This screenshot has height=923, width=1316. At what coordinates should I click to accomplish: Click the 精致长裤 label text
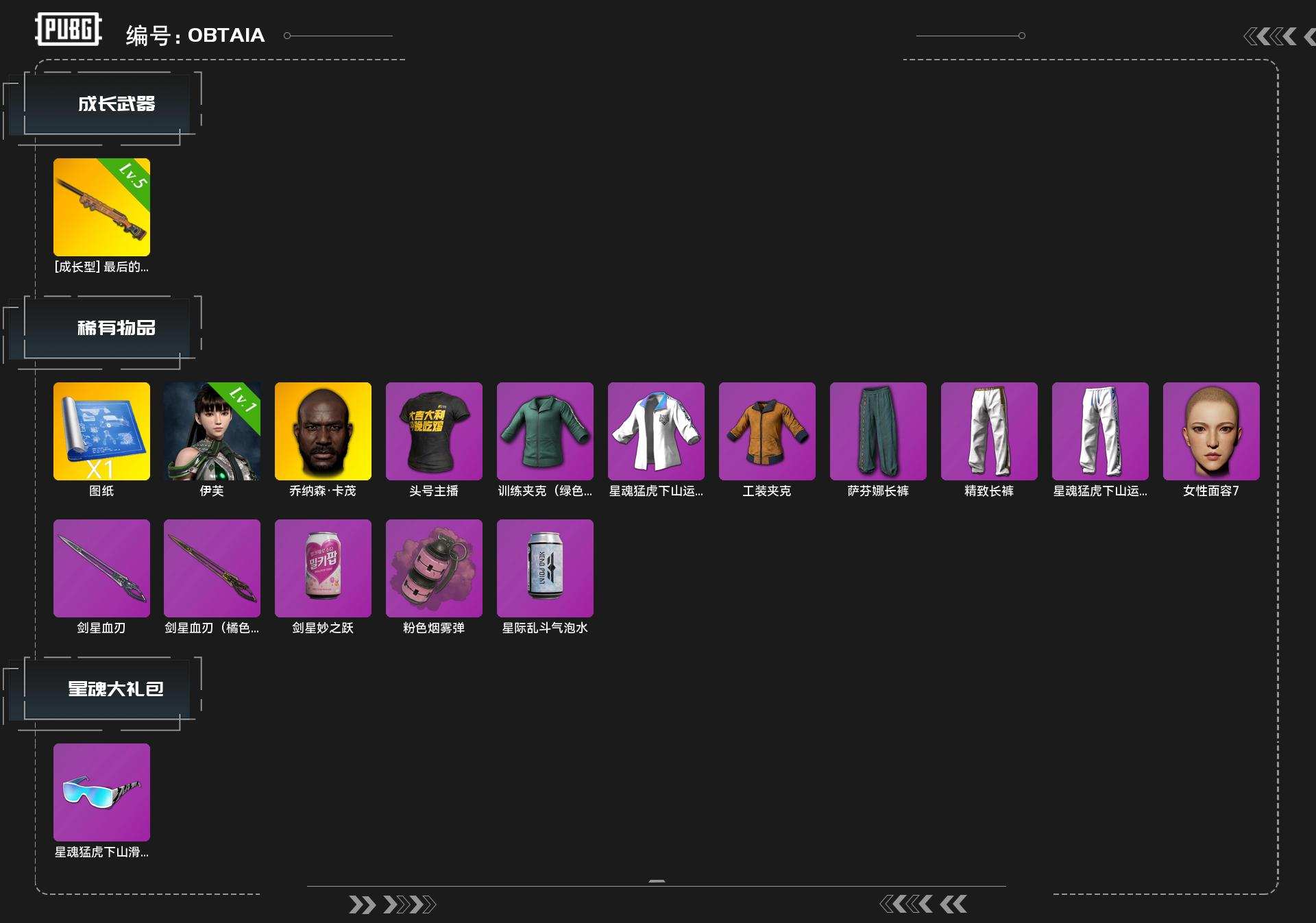[x=989, y=491]
